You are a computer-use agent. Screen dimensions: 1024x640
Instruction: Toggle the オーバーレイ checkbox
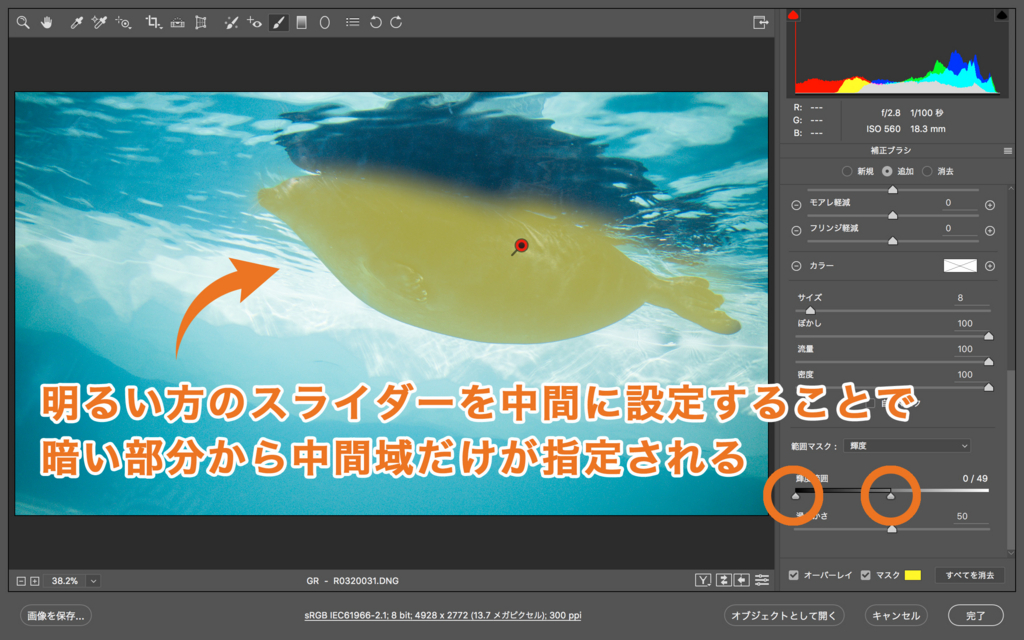click(x=793, y=575)
